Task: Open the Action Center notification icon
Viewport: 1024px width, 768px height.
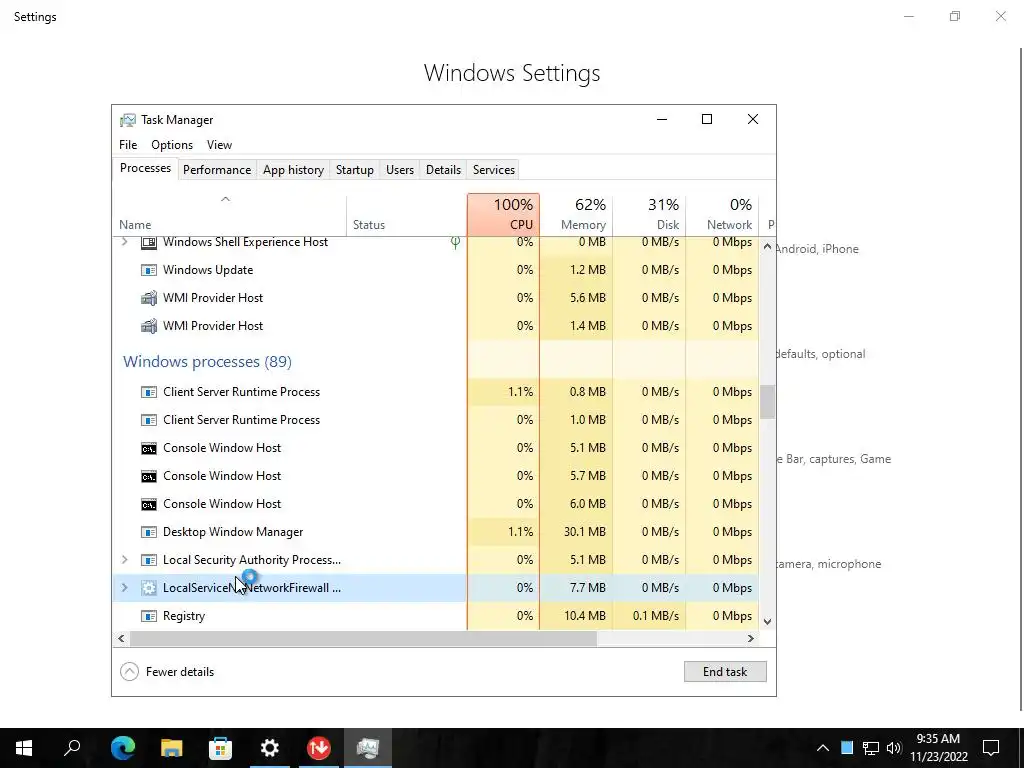Action: pos(991,748)
